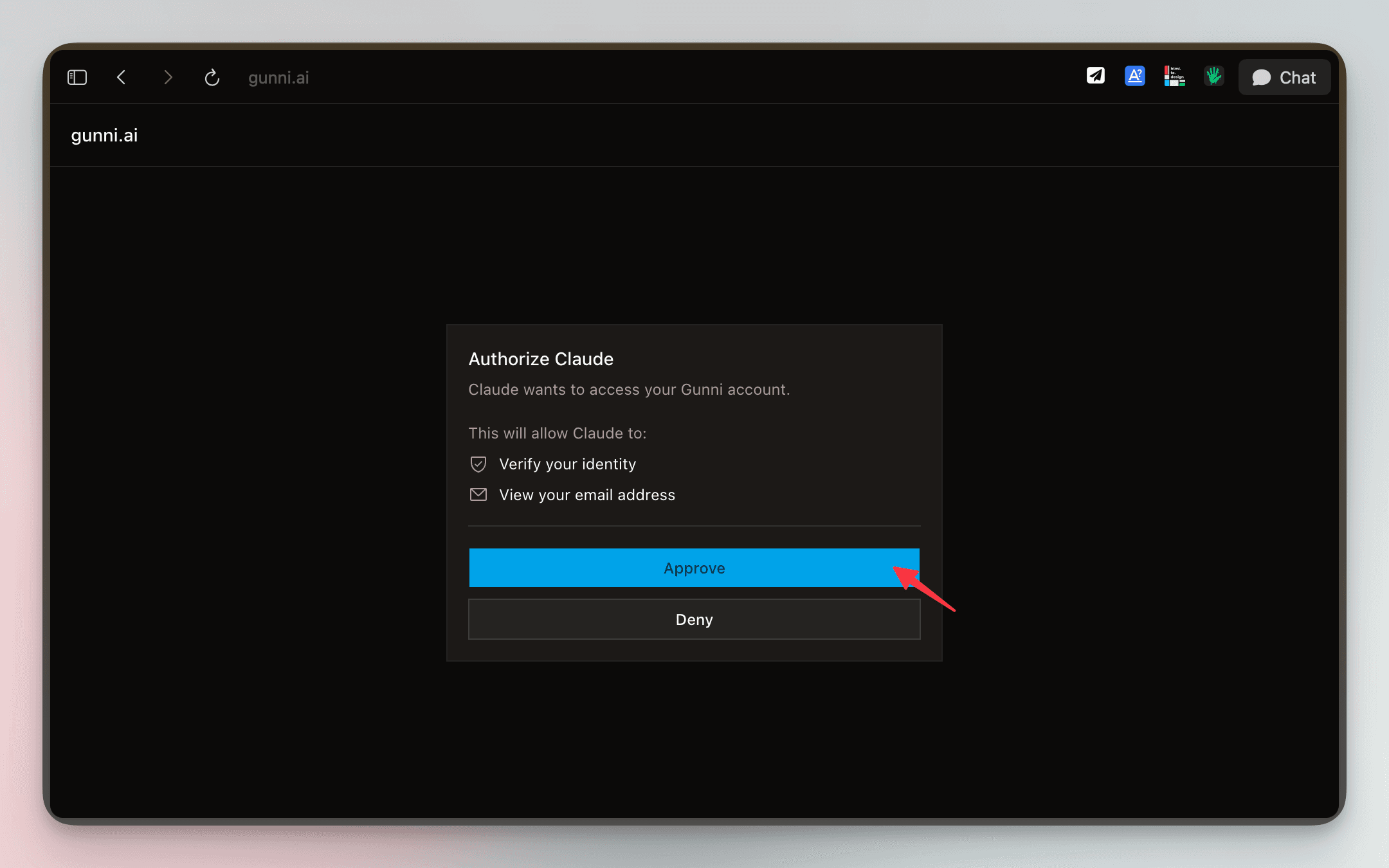Click 'Claude wants to access your Gunni account.'
The image size is (1389, 868).
[x=629, y=390]
